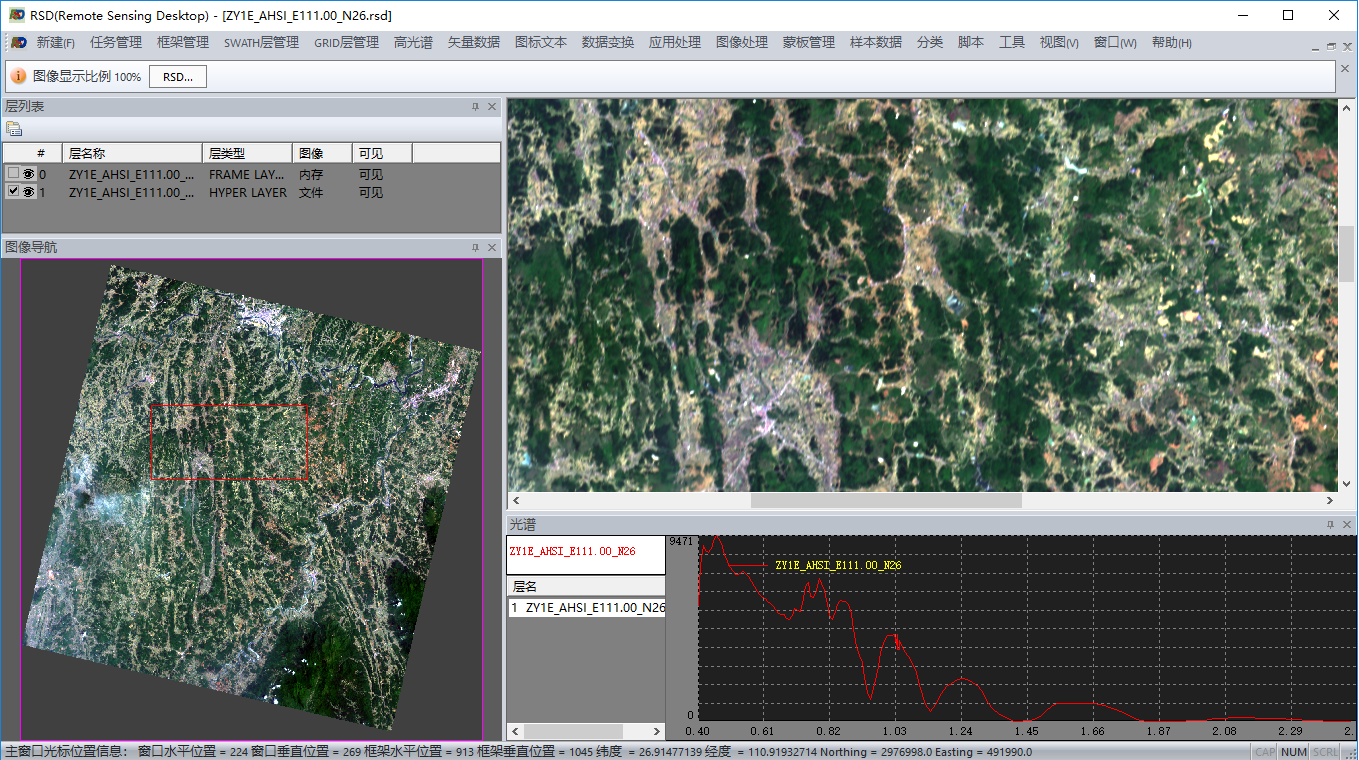Viewport: 1359px width, 760px height.
Task: Expand the 新建(F) menu
Action: click(56, 43)
